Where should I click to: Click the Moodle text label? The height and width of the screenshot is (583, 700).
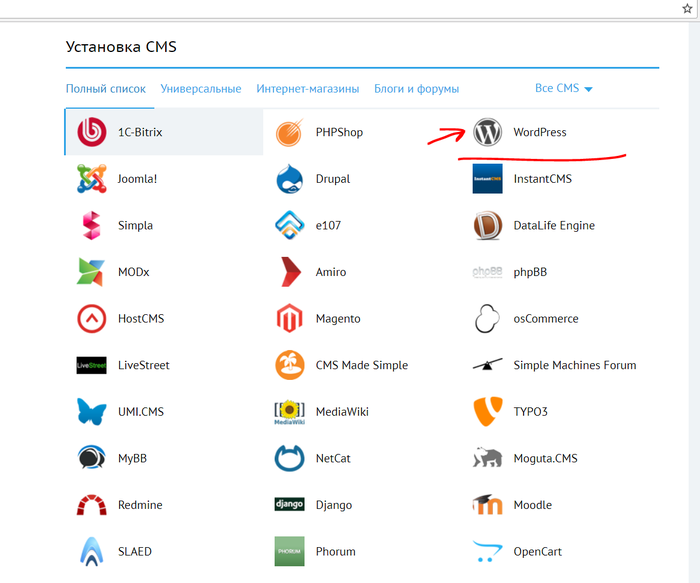pos(533,505)
